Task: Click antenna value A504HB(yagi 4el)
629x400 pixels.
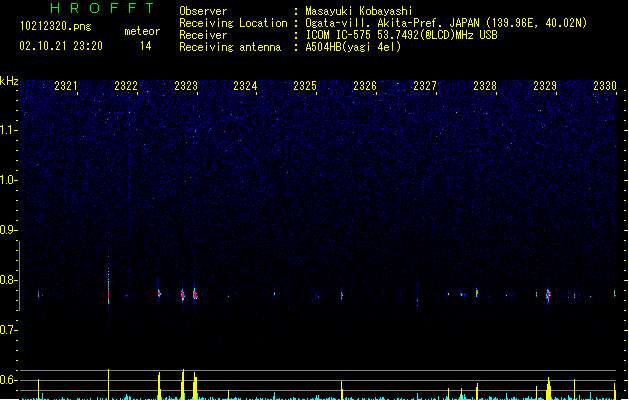Action: click(353, 47)
